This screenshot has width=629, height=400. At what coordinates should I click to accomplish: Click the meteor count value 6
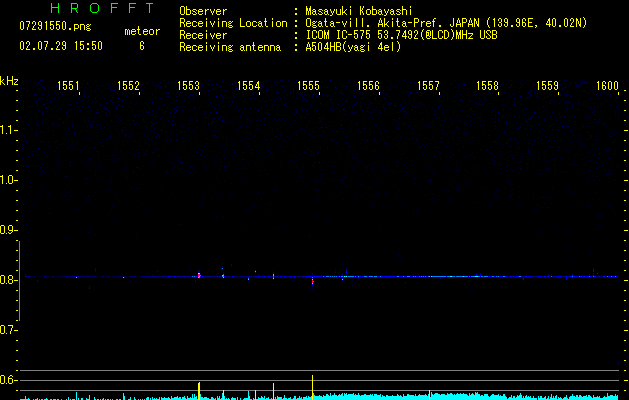[142, 46]
